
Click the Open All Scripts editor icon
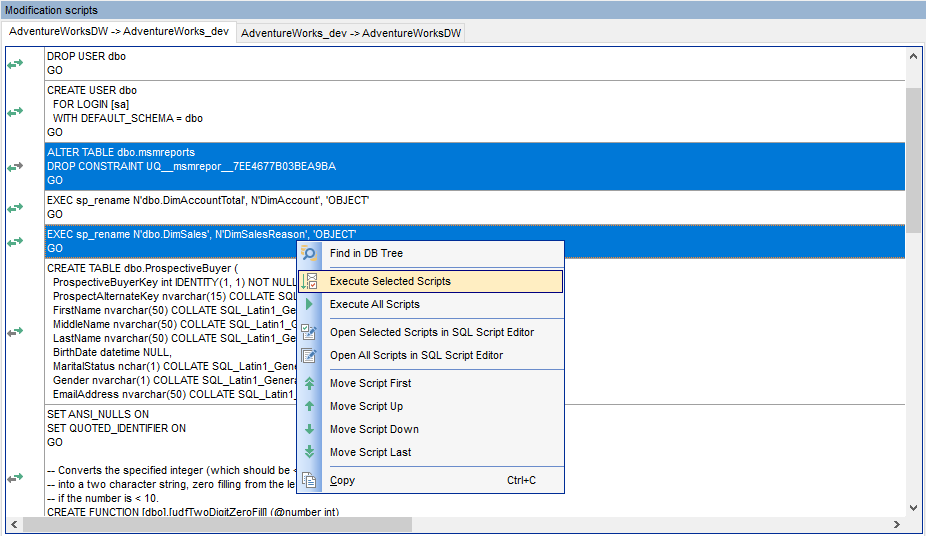tap(310, 355)
